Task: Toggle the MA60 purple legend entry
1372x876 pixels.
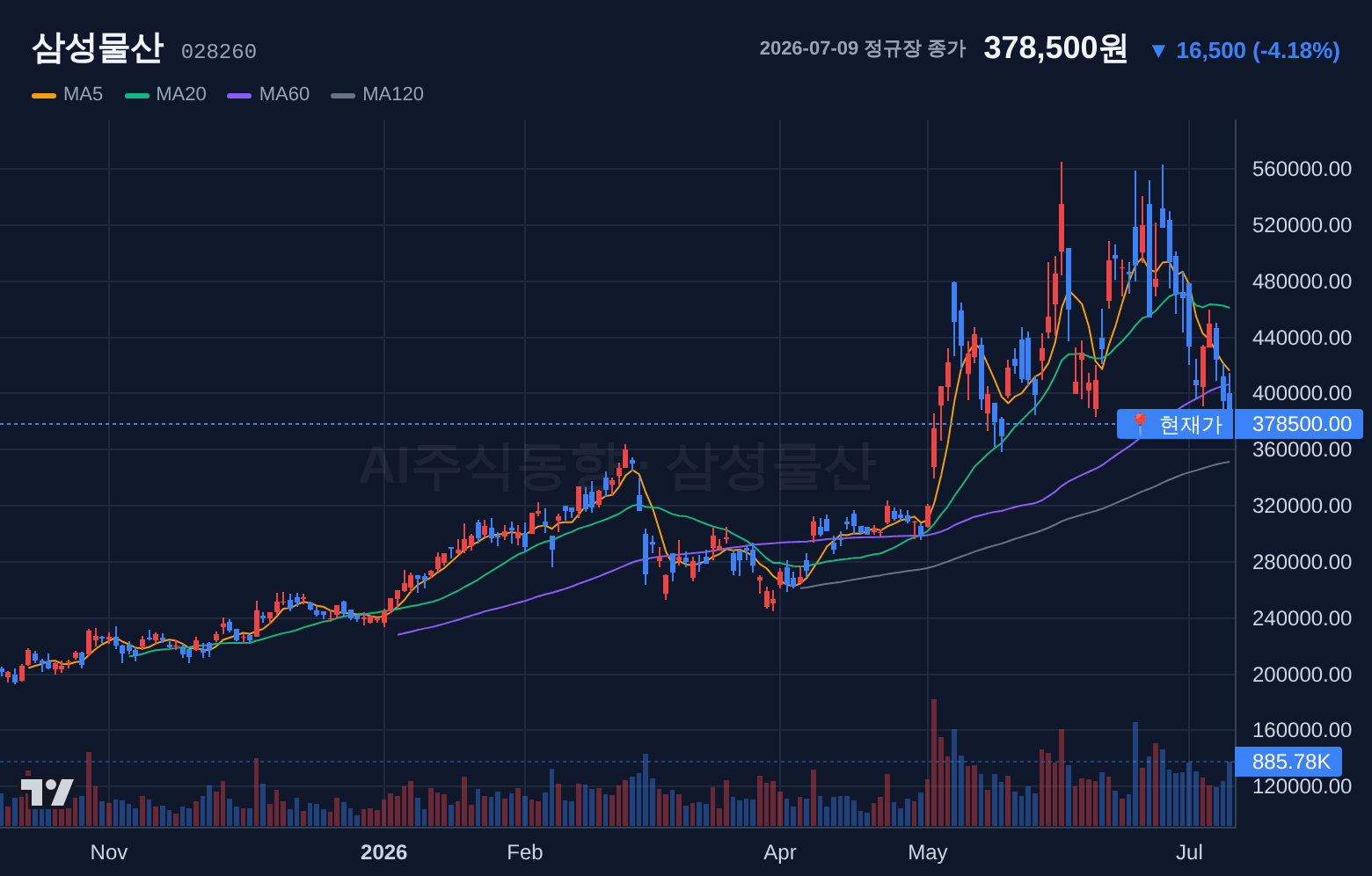Action: pos(268,94)
